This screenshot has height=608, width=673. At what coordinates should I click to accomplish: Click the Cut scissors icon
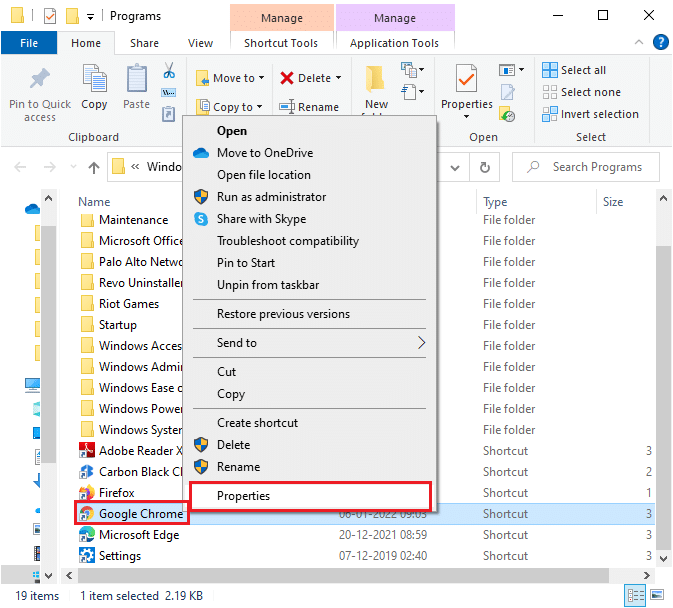(169, 70)
